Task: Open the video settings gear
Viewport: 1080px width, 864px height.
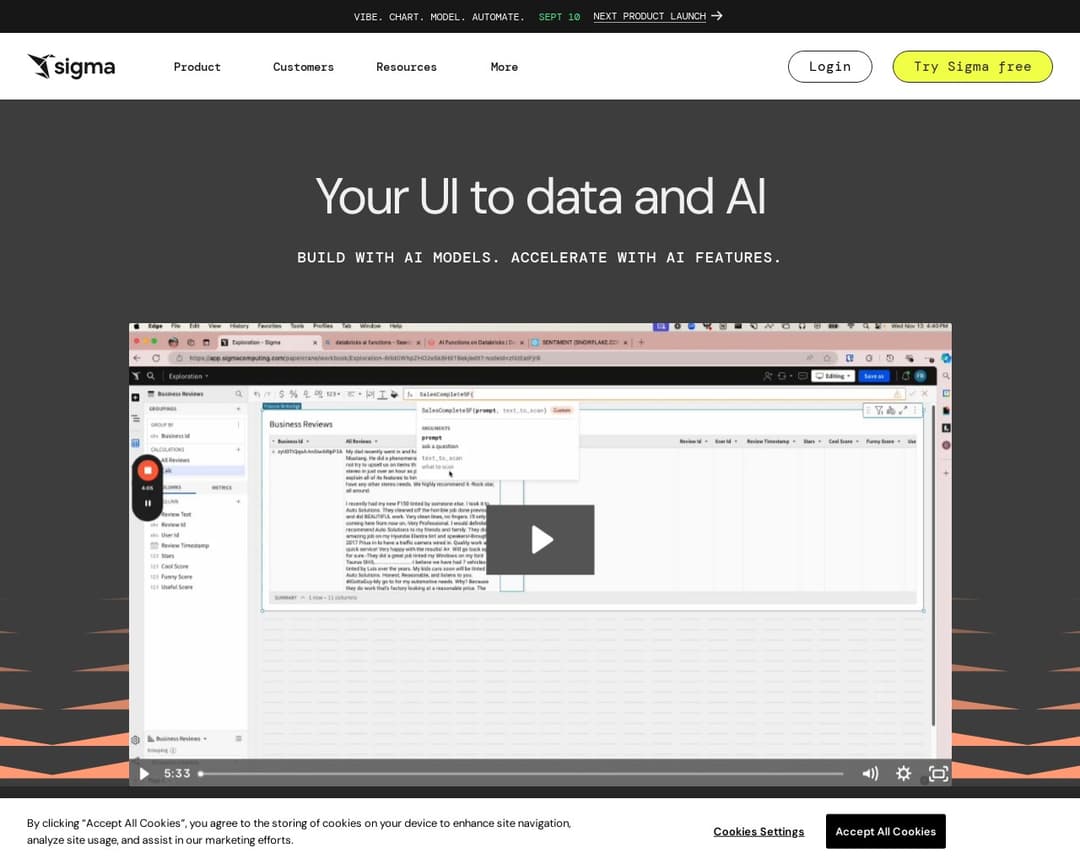Action: click(x=903, y=773)
